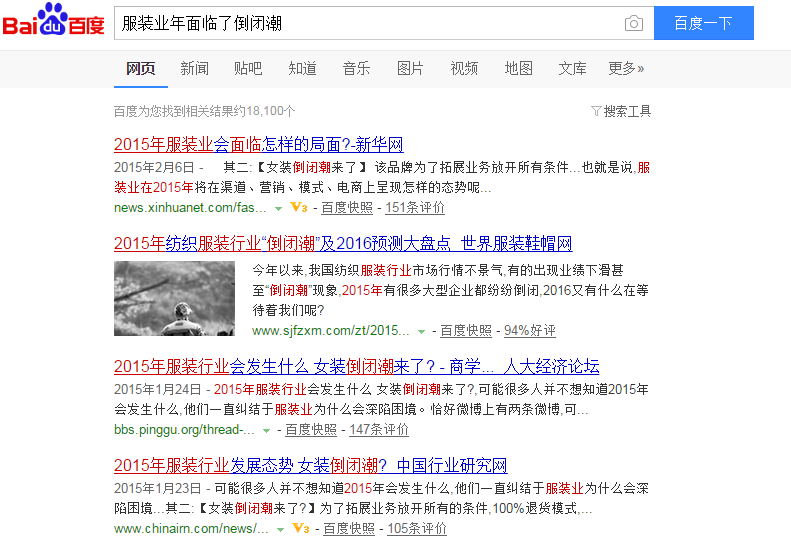Open the 人大经济论坛 result title

[x=357, y=367]
